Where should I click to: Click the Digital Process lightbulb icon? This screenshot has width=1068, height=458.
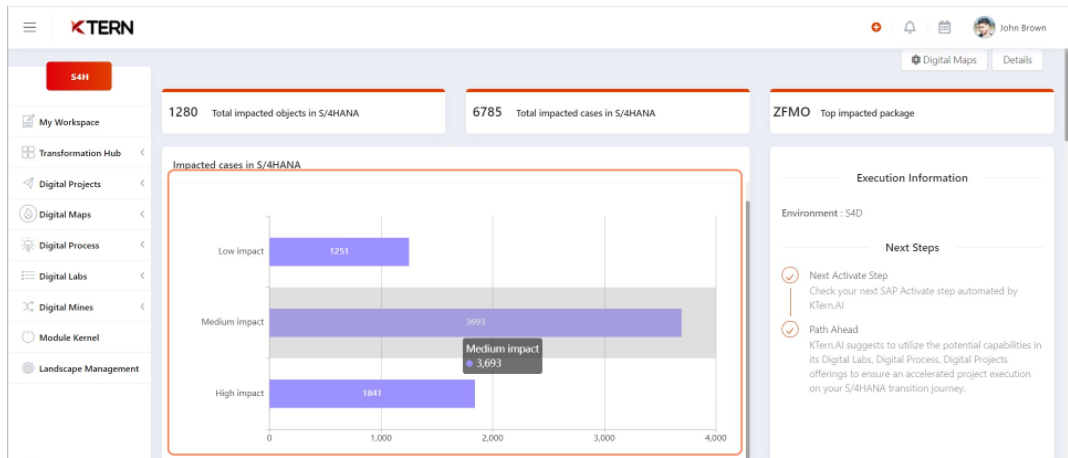[28, 245]
